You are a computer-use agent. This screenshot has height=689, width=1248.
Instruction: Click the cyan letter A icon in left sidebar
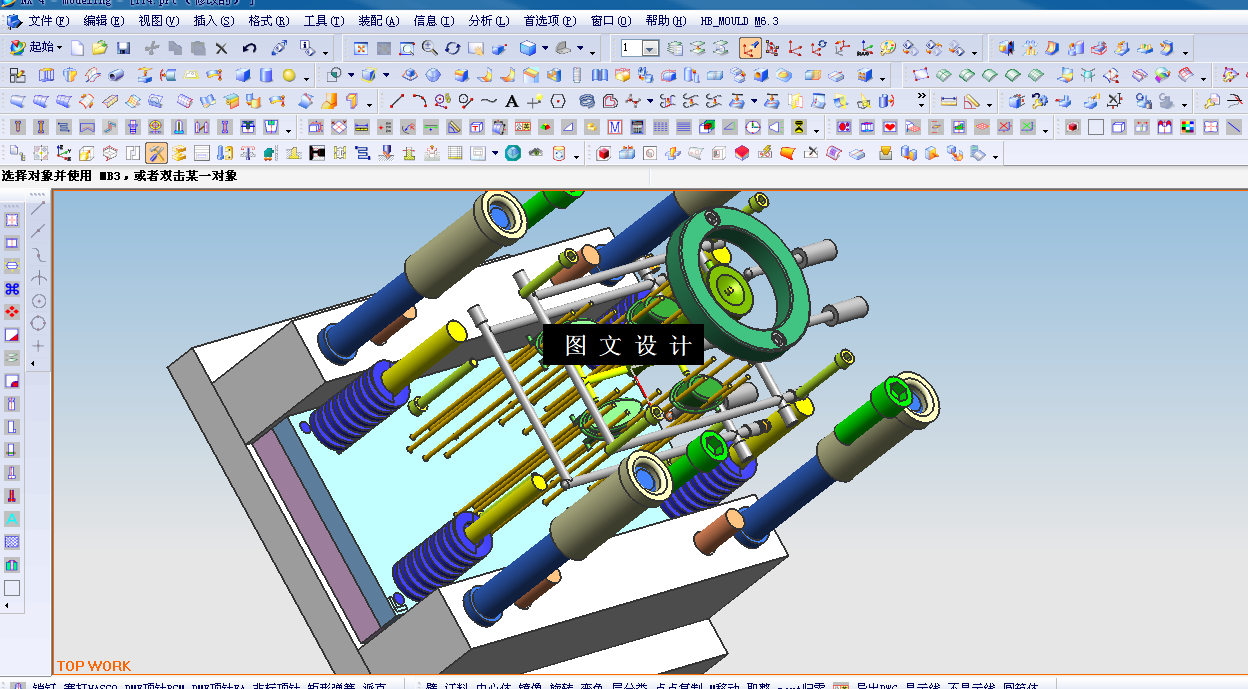click(x=12, y=519)
